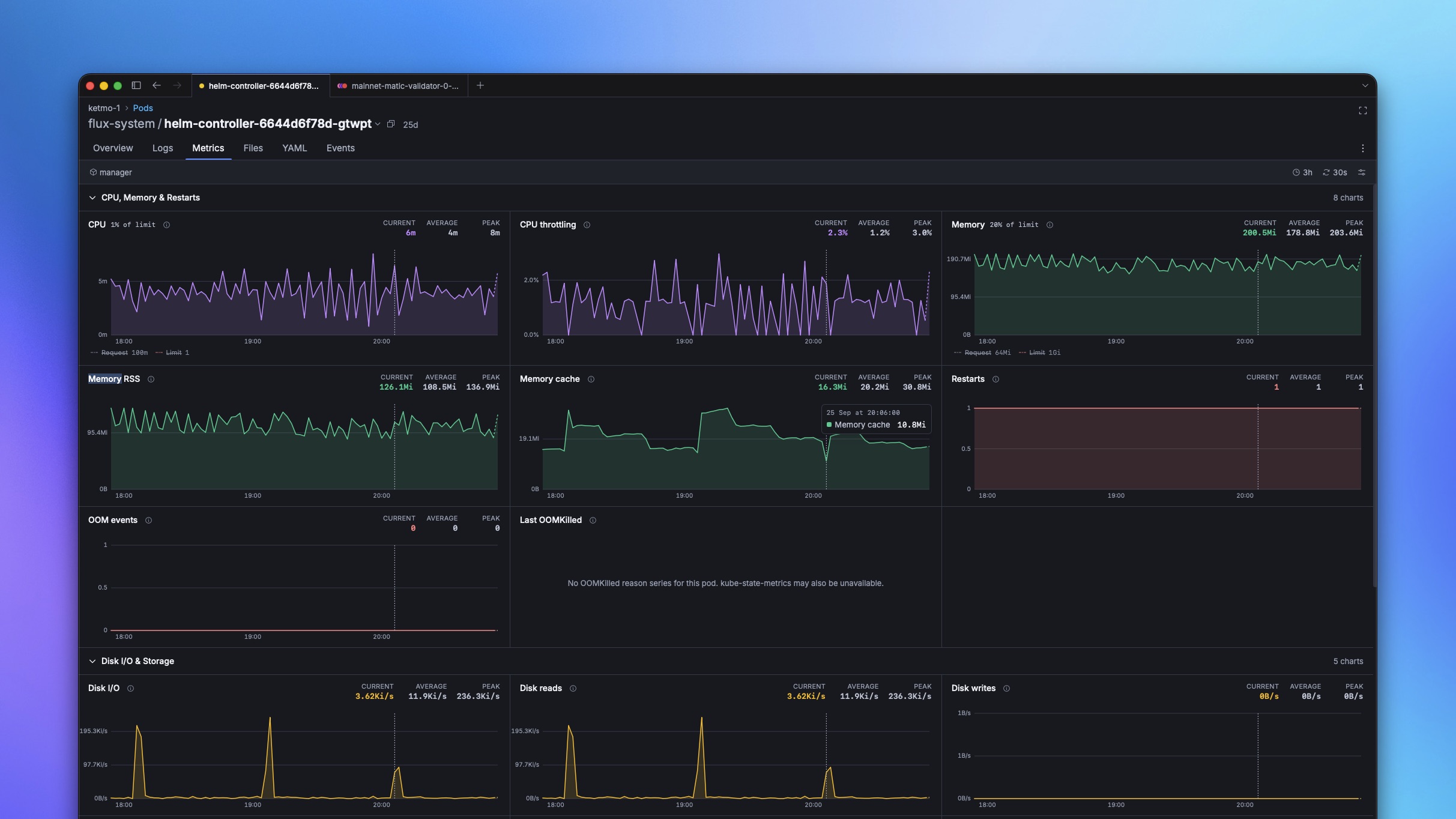The height and width of the screenshot is (819, 1456).
Task: Copy pod name with the copy icon
Action: [391, 124]
